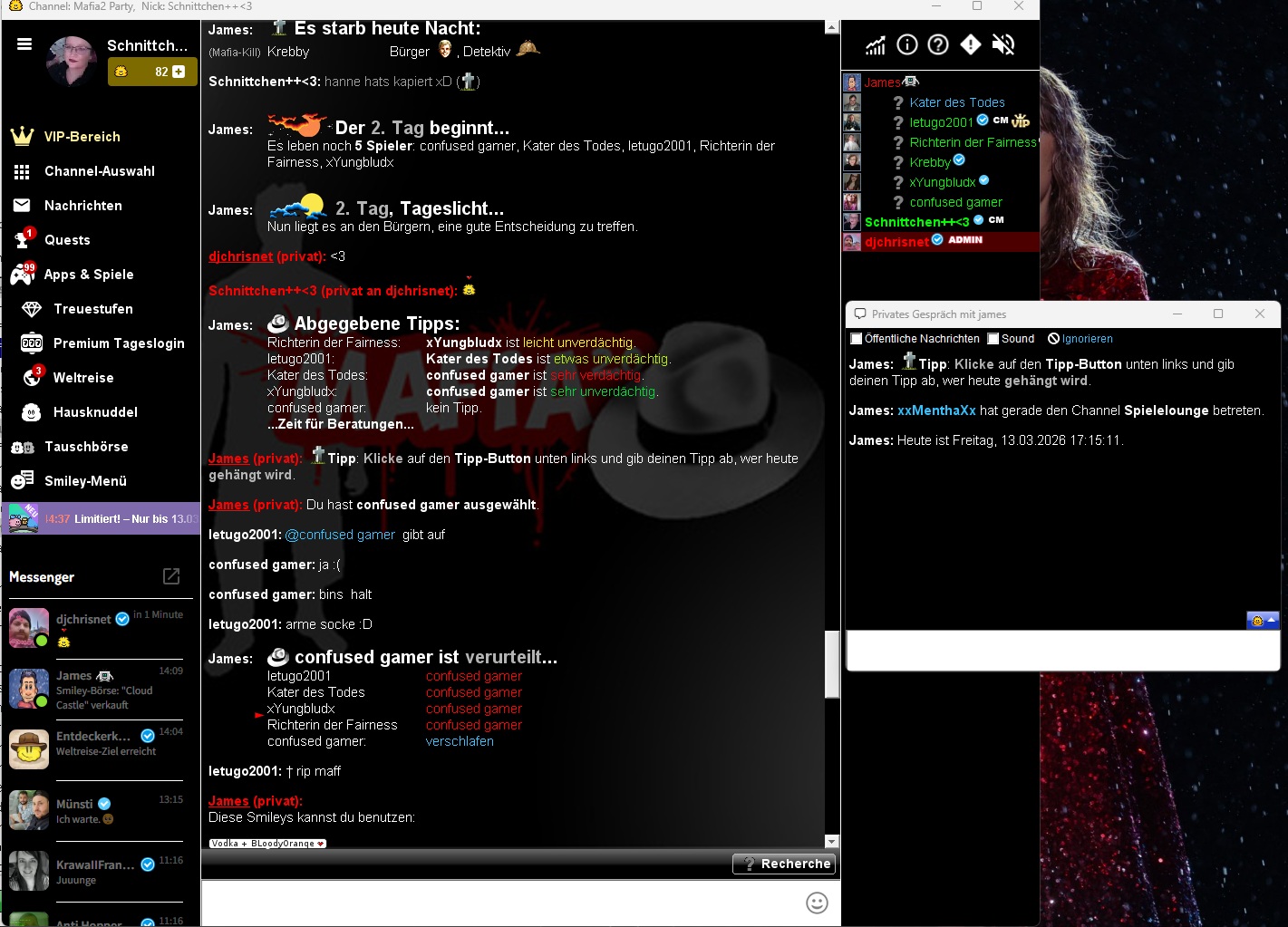The height and width of the screenshot is (927, 1288).
Task: Click the statistics chart icon
Action: 875,44
